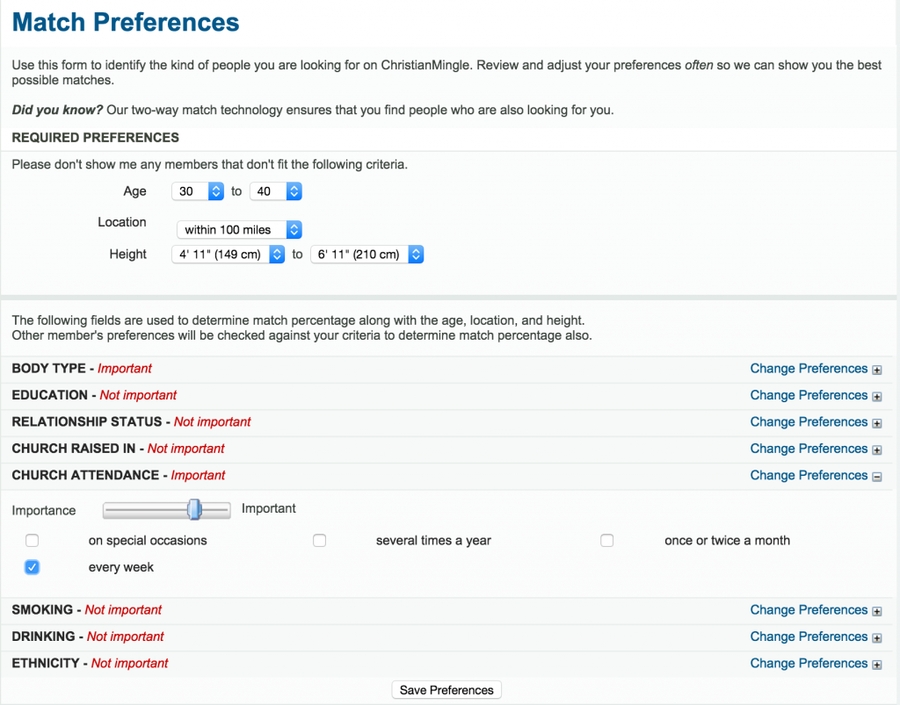Collapse Church Attendance using minus icon
900x705 pixels.
pyautogui.click(x=877, y=477)
